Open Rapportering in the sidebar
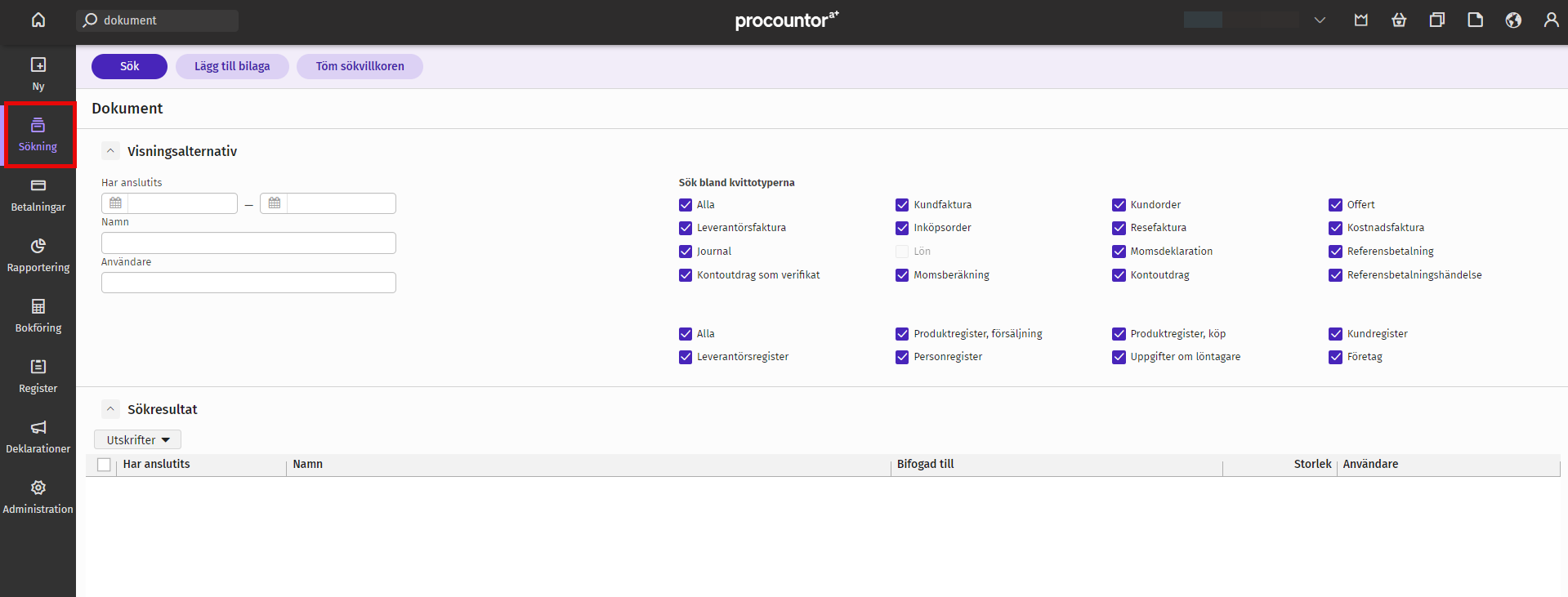Viewport: 1568px width, 597px height. tap(38, 256)
